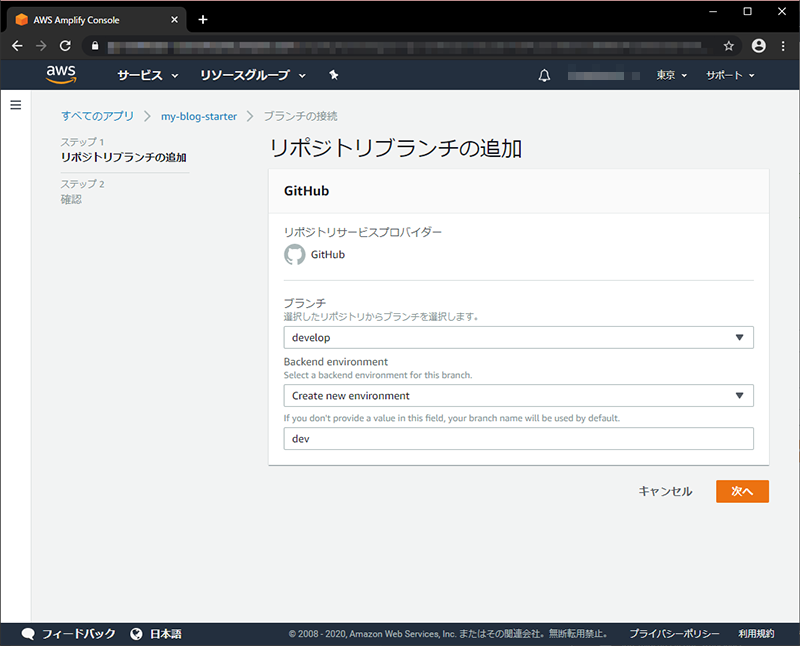Close the AWS Amplify Console tab
800x646 pixels.
click(x=174, y=19)
